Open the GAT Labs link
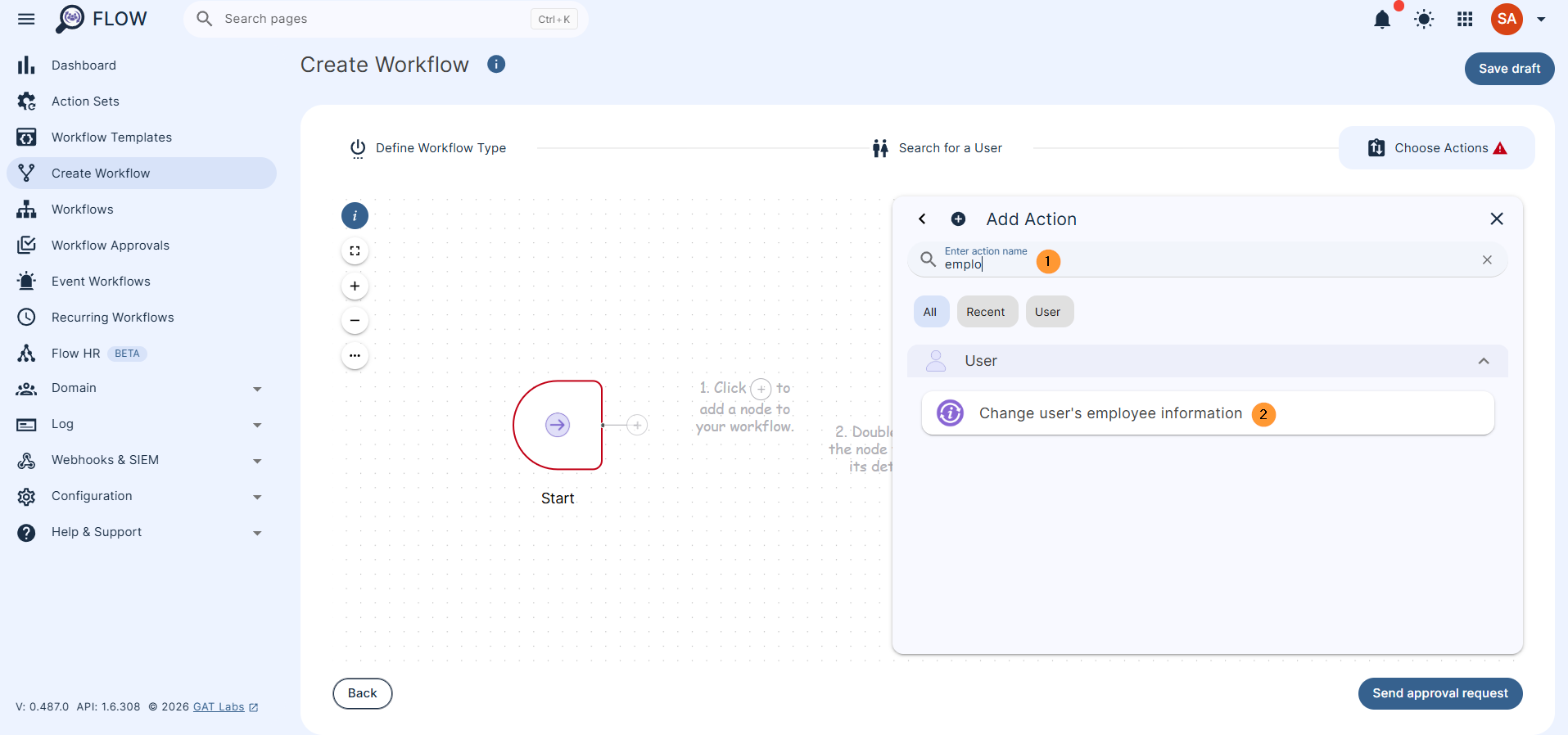 point(219,706)
